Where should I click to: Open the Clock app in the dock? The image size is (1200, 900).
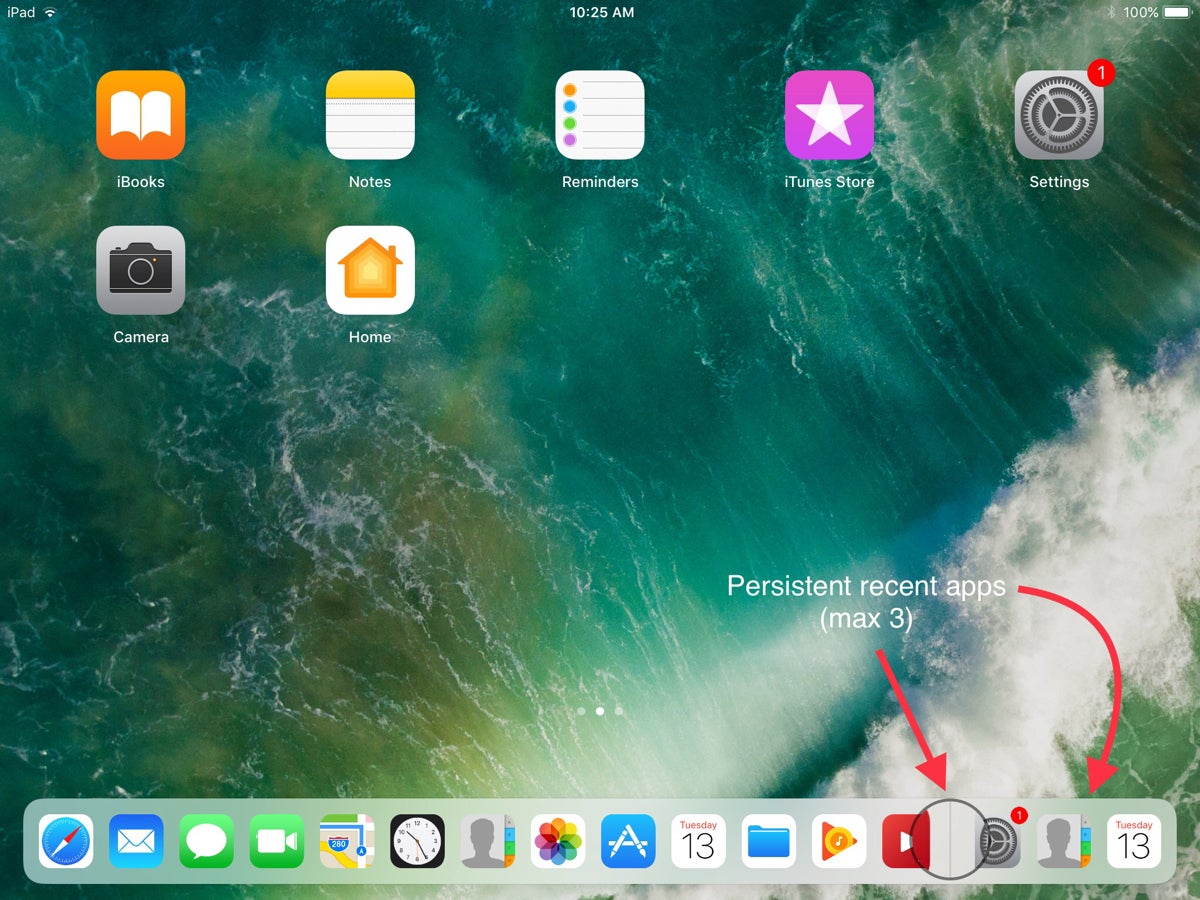(x=417, y=841)
